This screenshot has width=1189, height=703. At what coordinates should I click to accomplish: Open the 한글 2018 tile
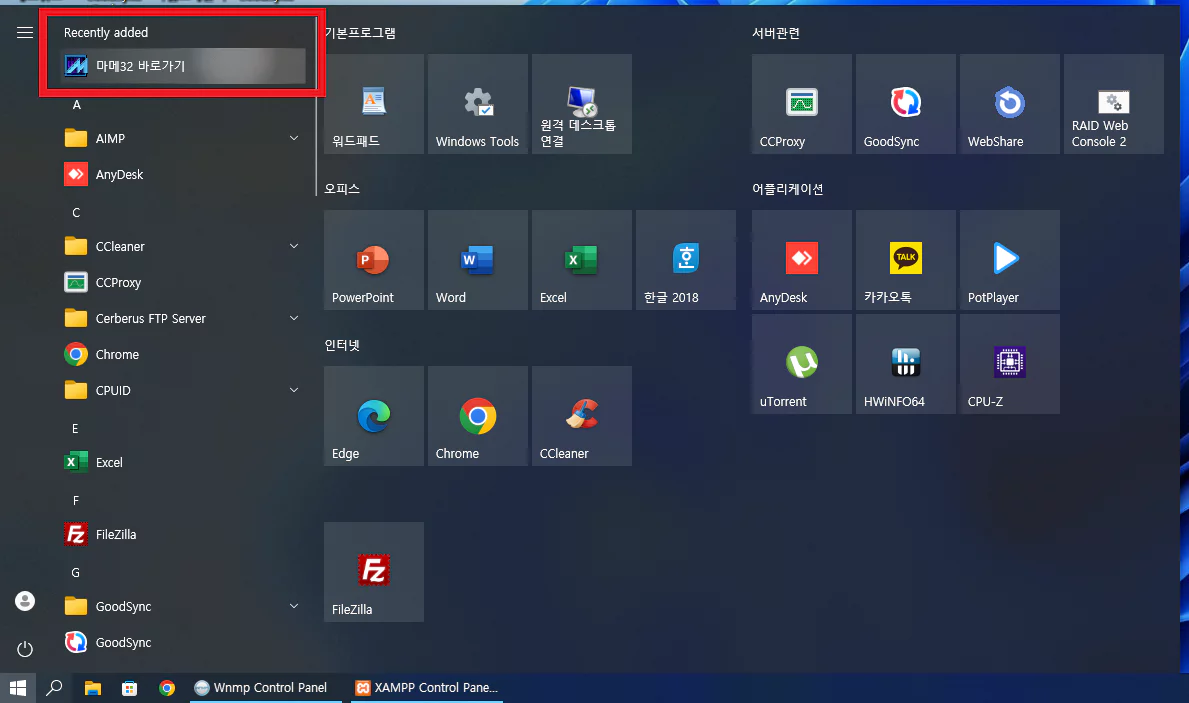[685, 260]
